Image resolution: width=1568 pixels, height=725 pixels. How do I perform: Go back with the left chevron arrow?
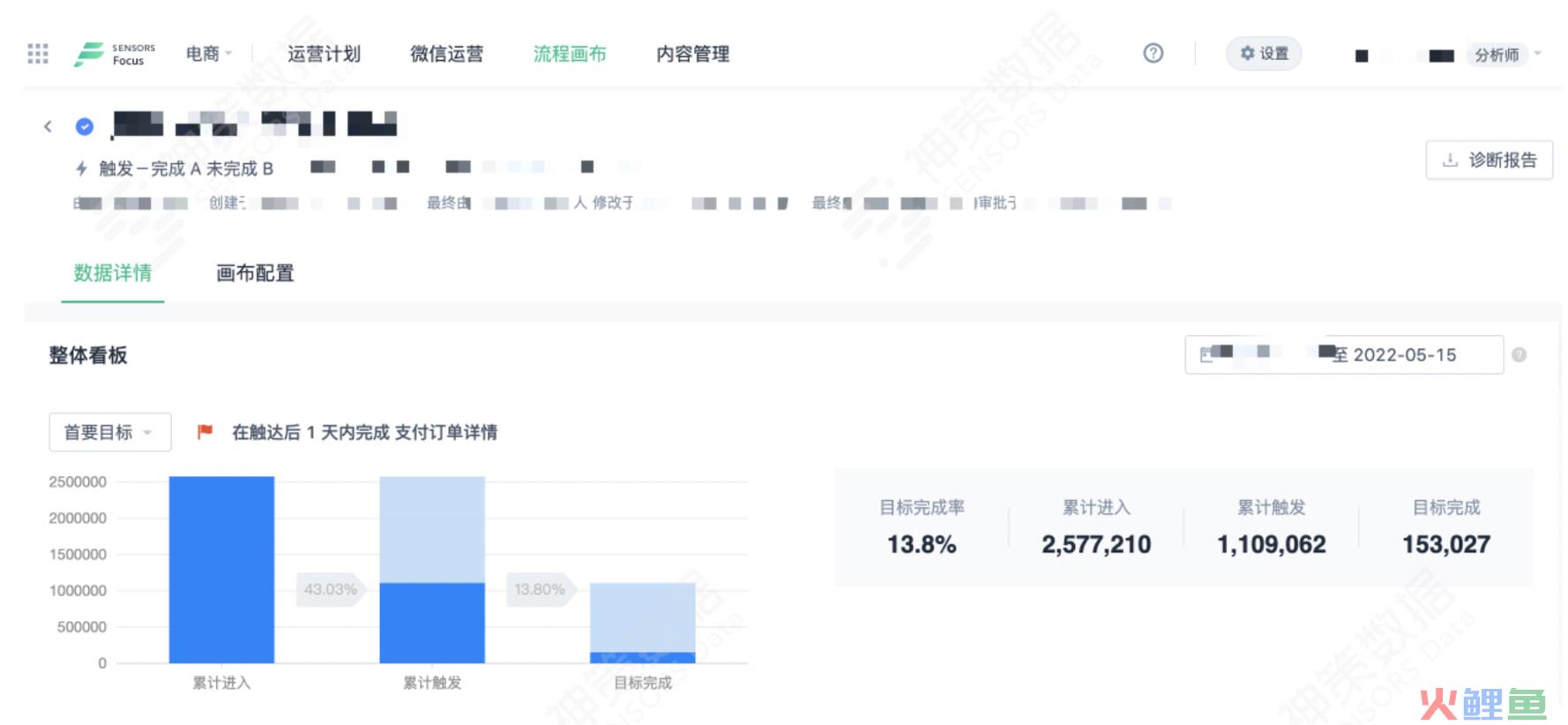click(x=48, y=127)
